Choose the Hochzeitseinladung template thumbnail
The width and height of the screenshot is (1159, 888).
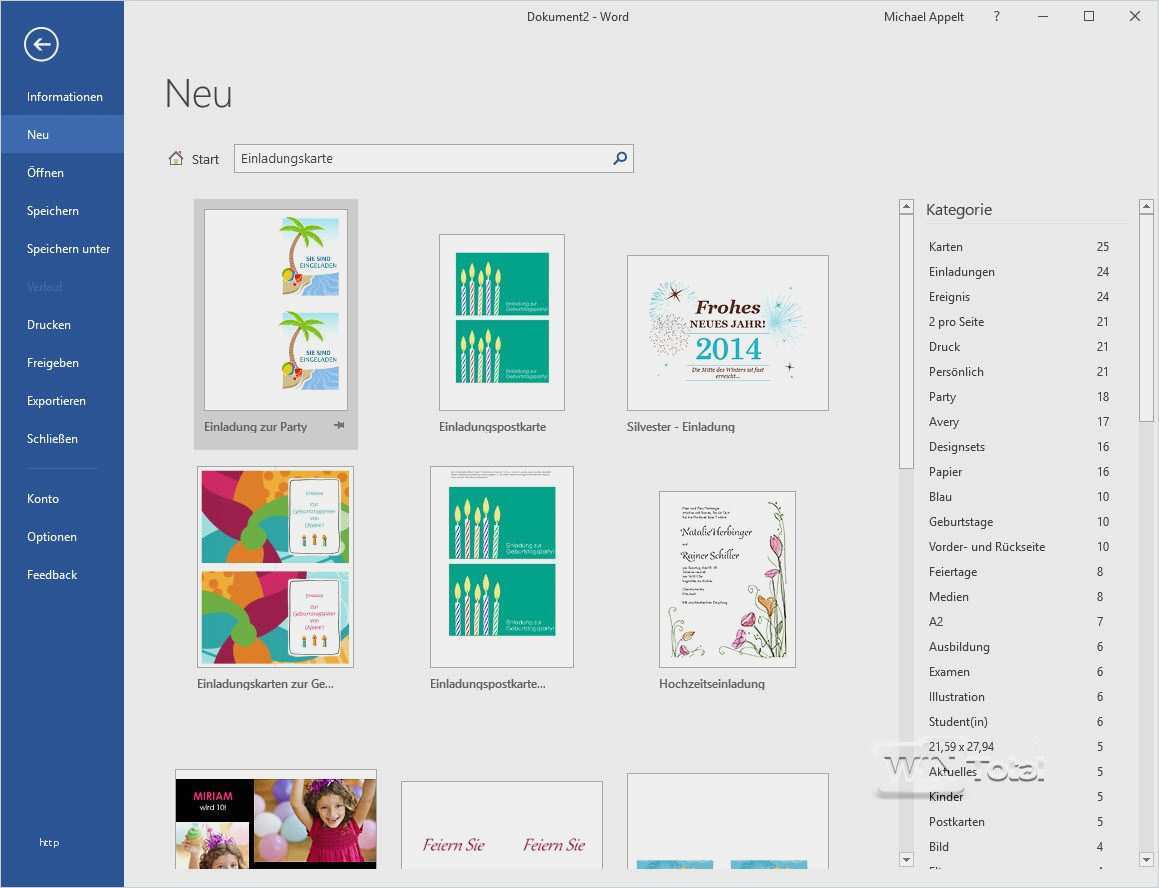(727, 579)
